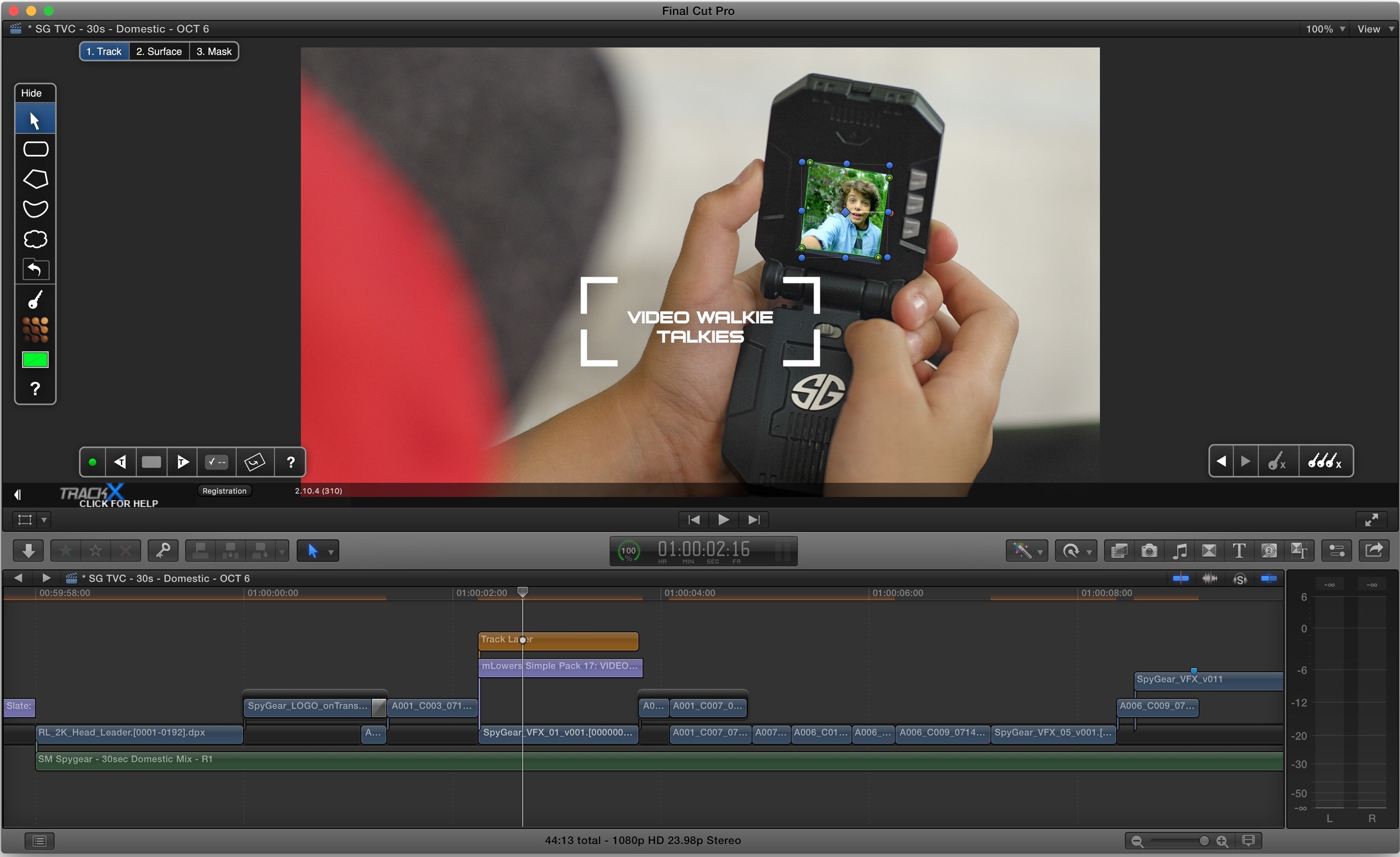Hide the TrackX toolbox
Screen dimensions: 1400x857
31,92
